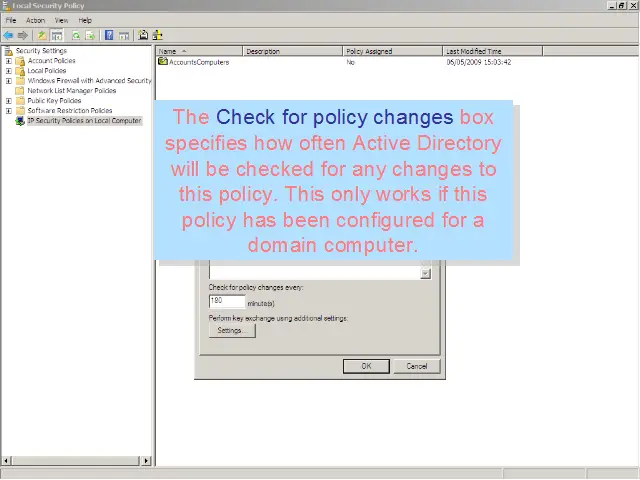Click the Export List toolbar icon
Viewport: 640px width, 480px height.
tap(90, 35)
